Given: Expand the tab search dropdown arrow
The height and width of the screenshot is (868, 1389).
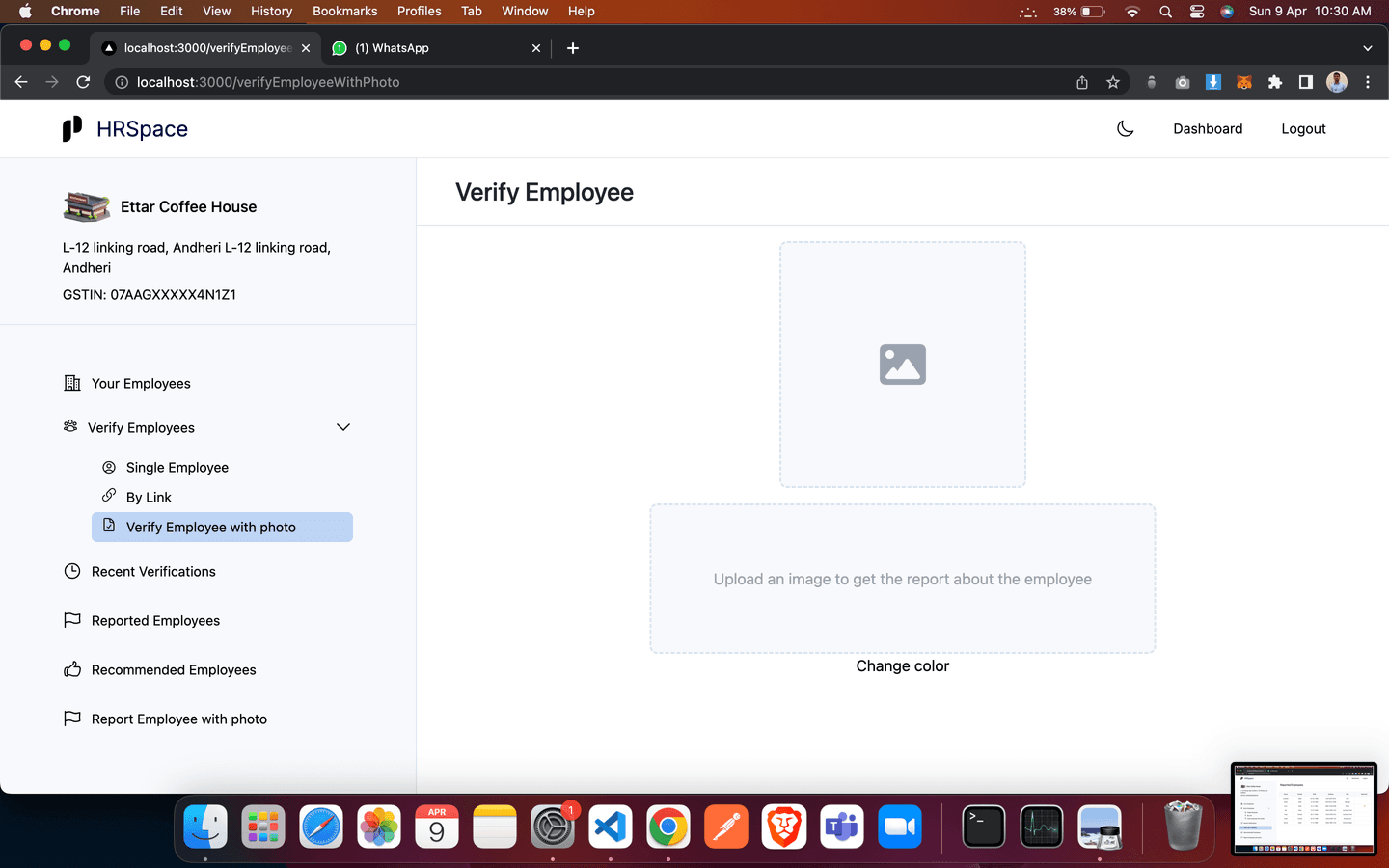Looking at the screenshot, I should [x=1367, y=48].
